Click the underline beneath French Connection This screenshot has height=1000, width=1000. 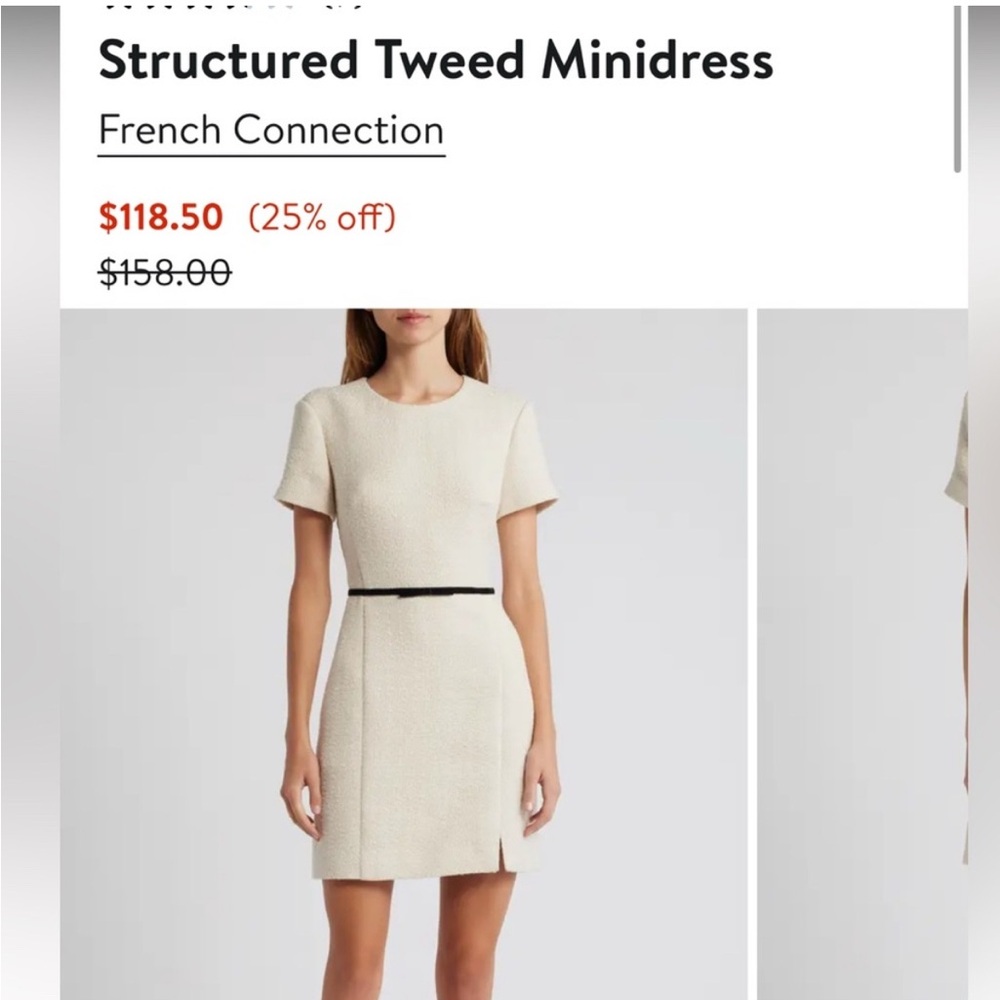pos(270,155)
